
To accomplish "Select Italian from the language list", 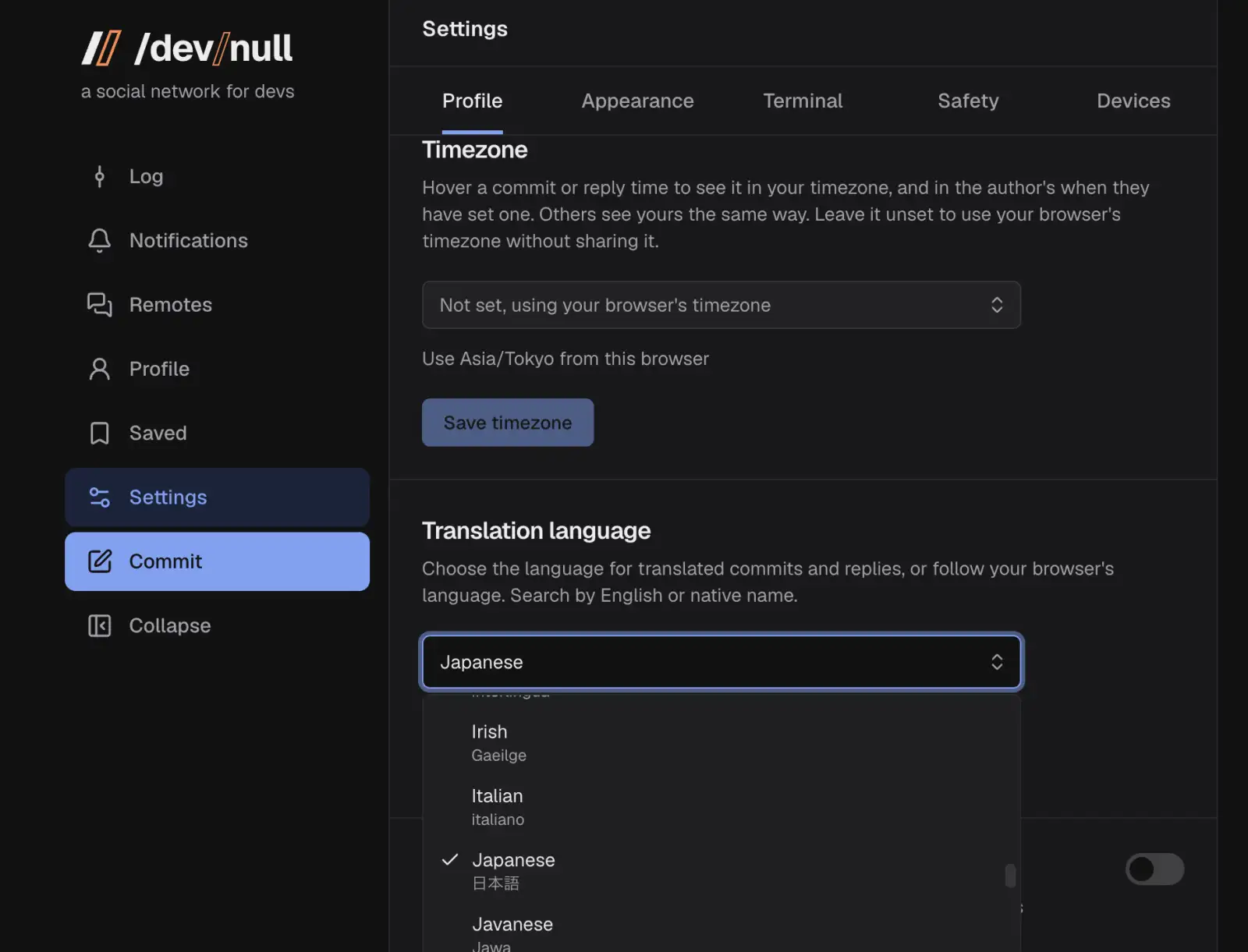I will [721, 807].
